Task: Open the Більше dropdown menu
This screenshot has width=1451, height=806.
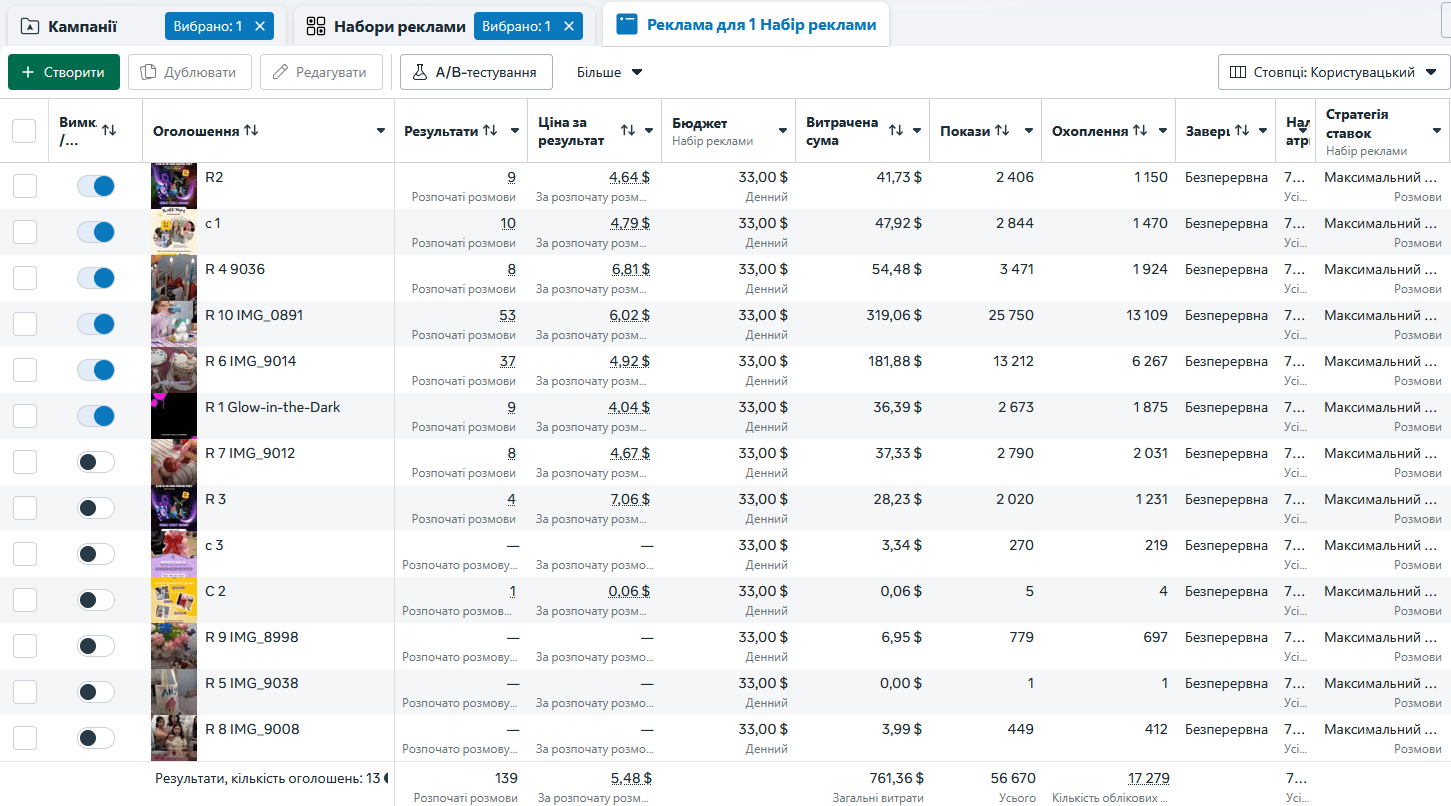Action: click(x=610, y=72)
